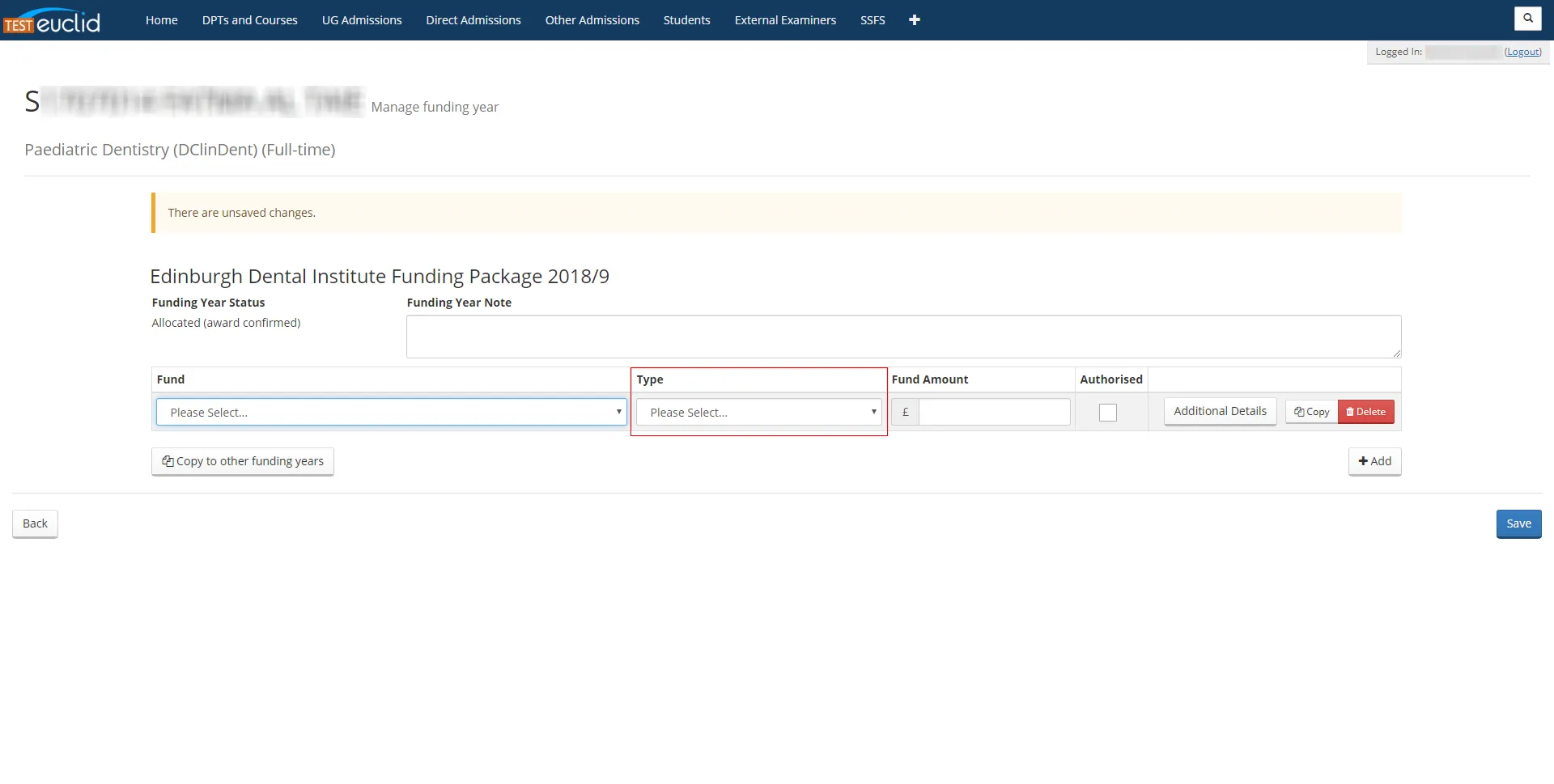Delete the fund row
Screen dimensions: 1554x784
pos(1366,412)
